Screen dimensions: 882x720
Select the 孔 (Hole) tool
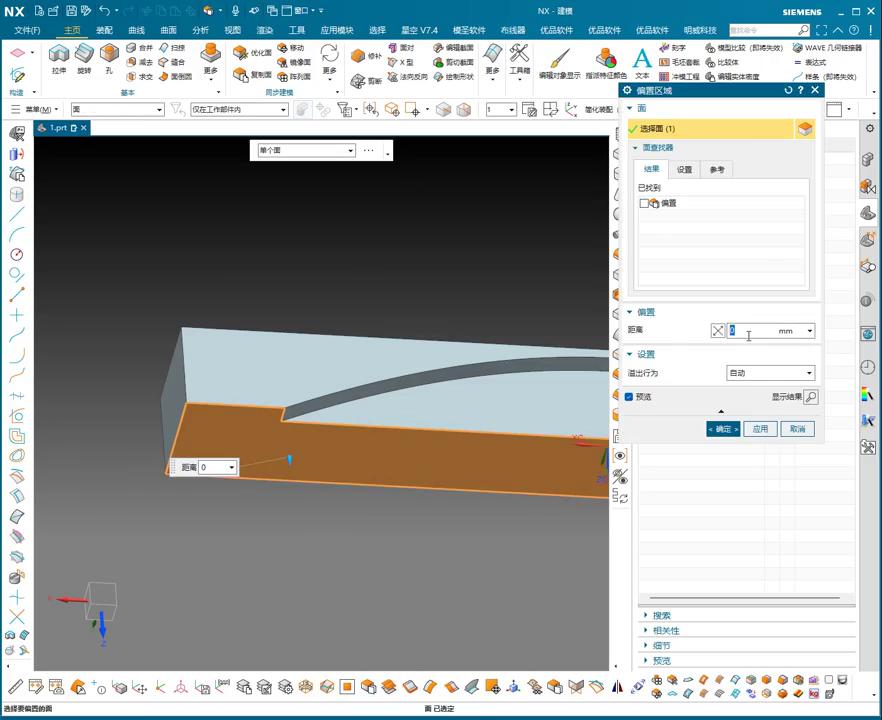[x=109, y=56]
